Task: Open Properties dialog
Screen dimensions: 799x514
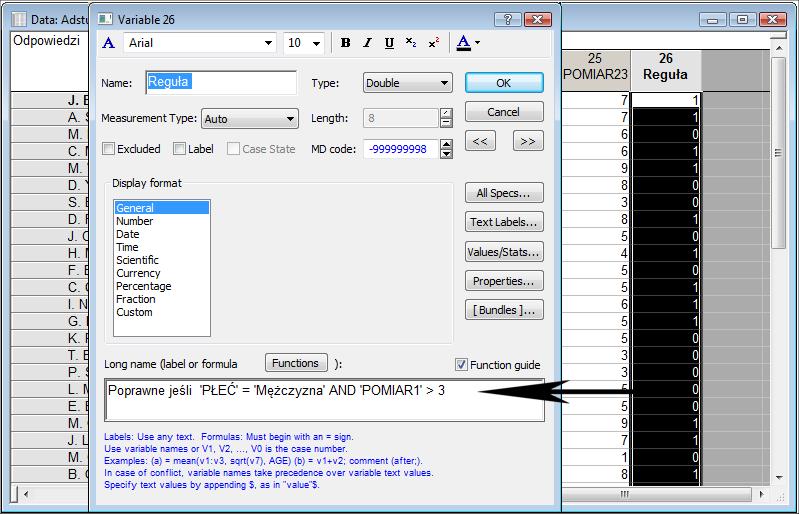Action: pos(504,281)
